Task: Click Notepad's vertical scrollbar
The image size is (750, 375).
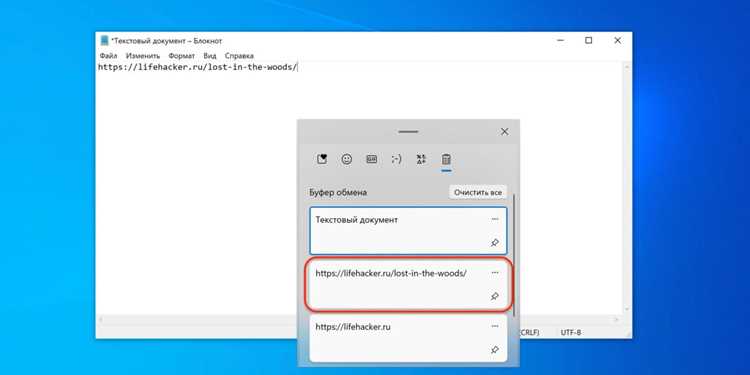Action: tap(627, 188)
